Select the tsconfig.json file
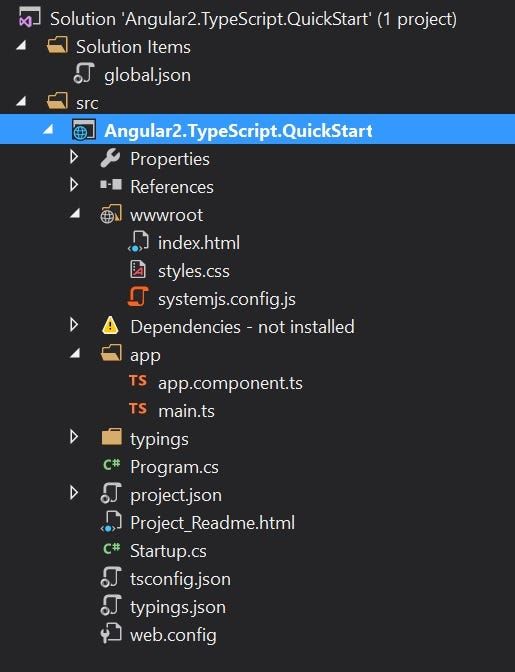The height and width of the screenshot is (672, 515). (180, 579)
